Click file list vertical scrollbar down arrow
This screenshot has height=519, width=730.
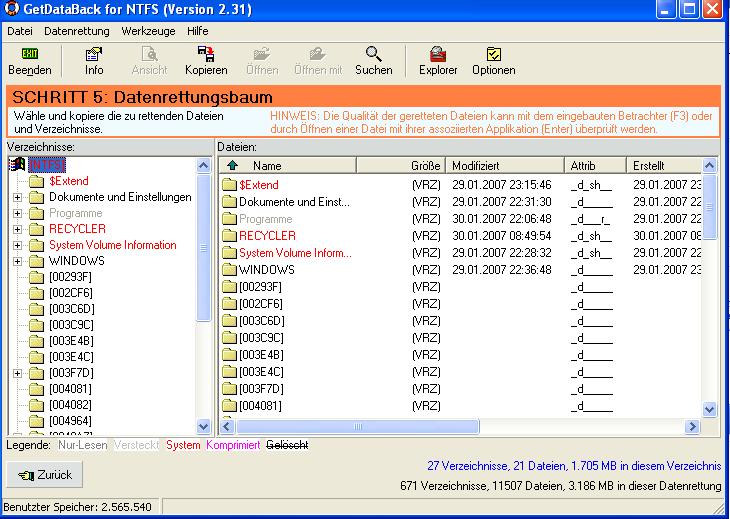(x=709, y=410)
